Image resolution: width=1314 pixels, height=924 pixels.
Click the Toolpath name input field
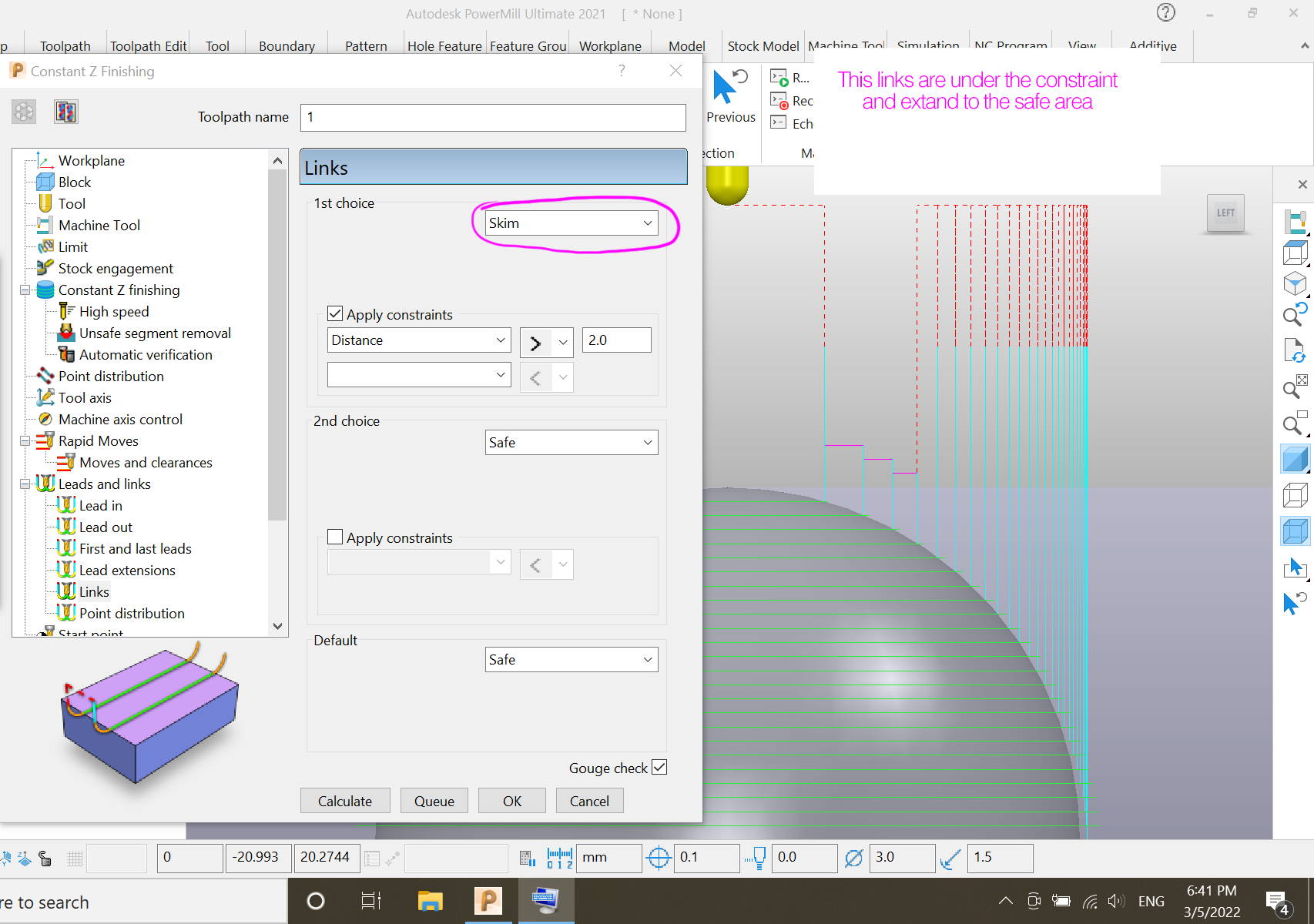click(x=493, y=117)
